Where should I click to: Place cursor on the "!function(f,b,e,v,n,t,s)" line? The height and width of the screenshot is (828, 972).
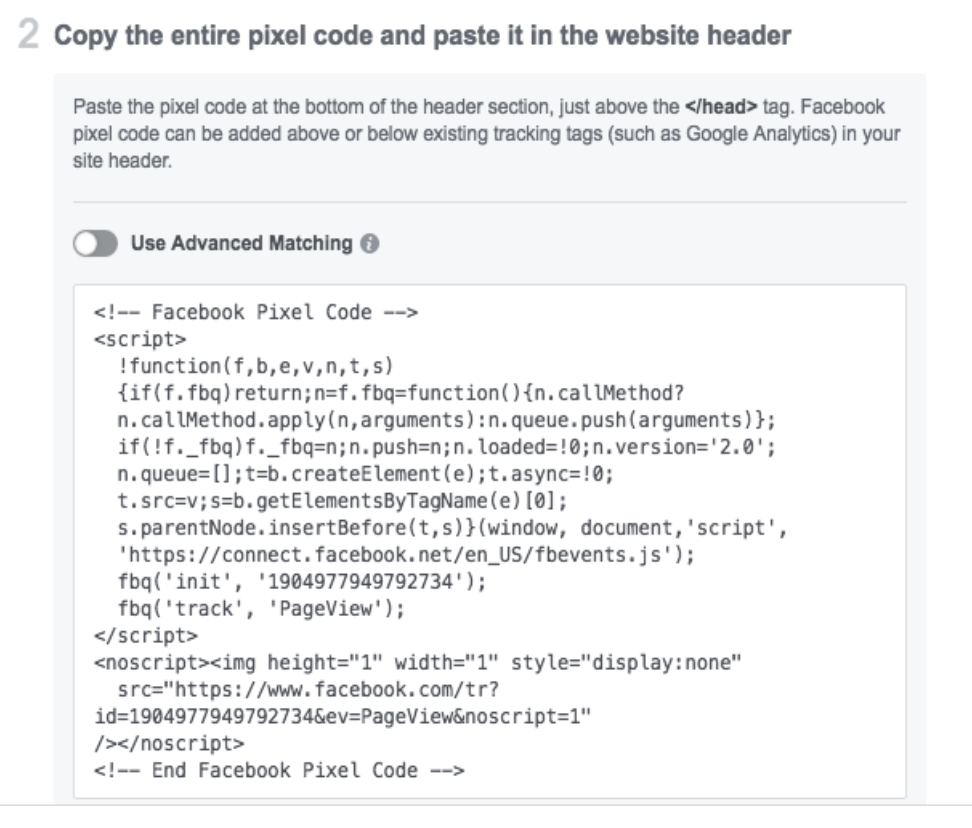(238, 359)
